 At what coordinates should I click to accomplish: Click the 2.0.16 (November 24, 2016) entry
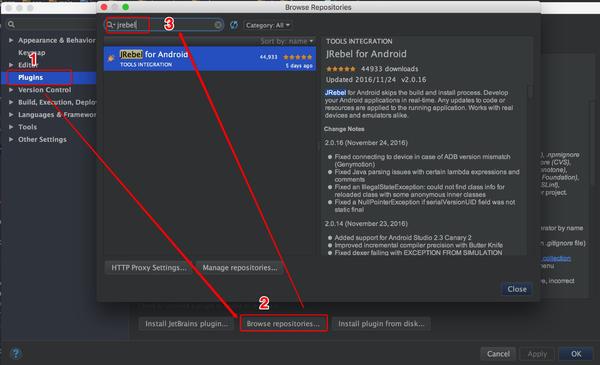[366, 143]
